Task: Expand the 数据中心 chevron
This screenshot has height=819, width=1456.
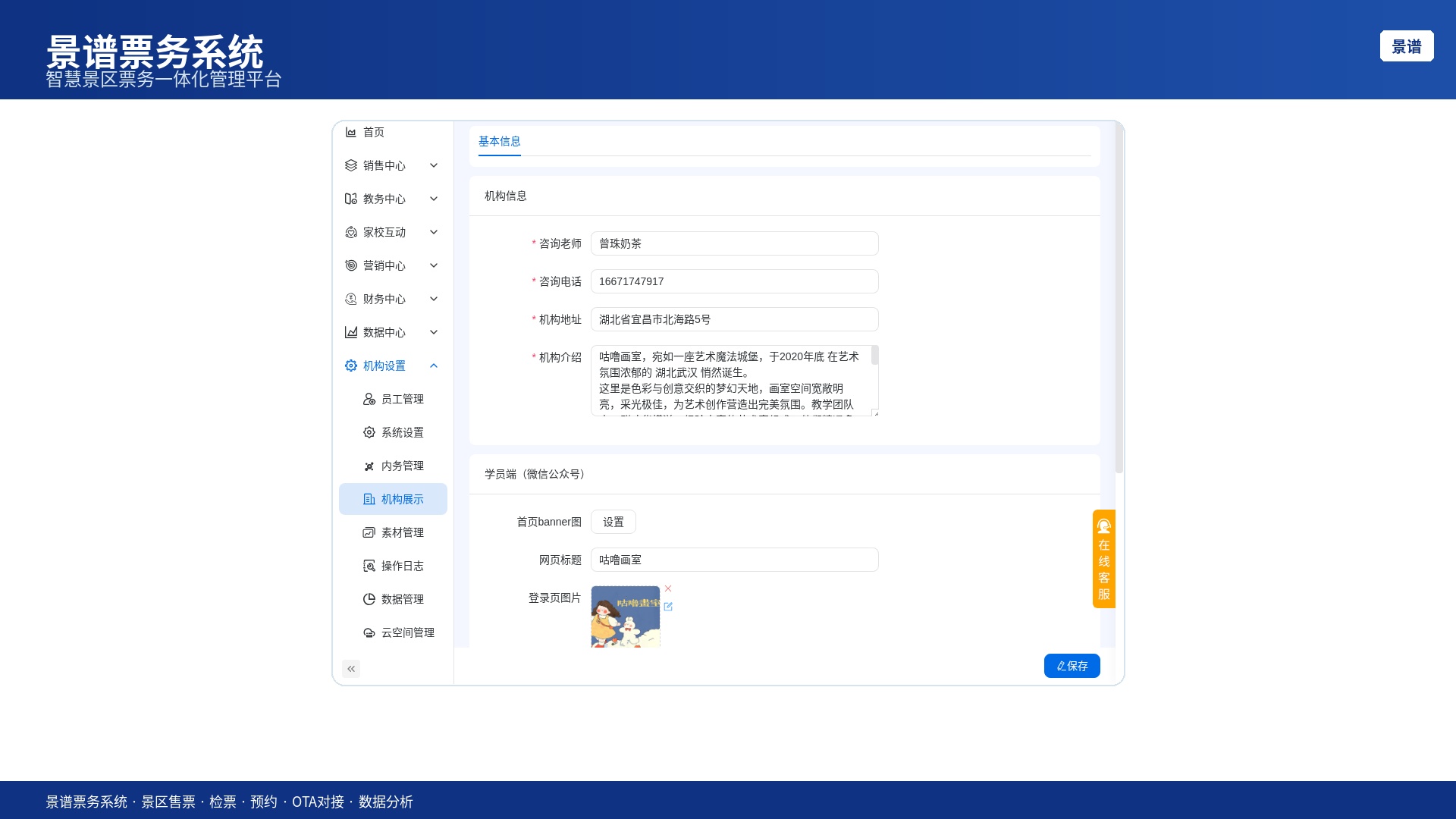Action: click(x=434, y=332)
